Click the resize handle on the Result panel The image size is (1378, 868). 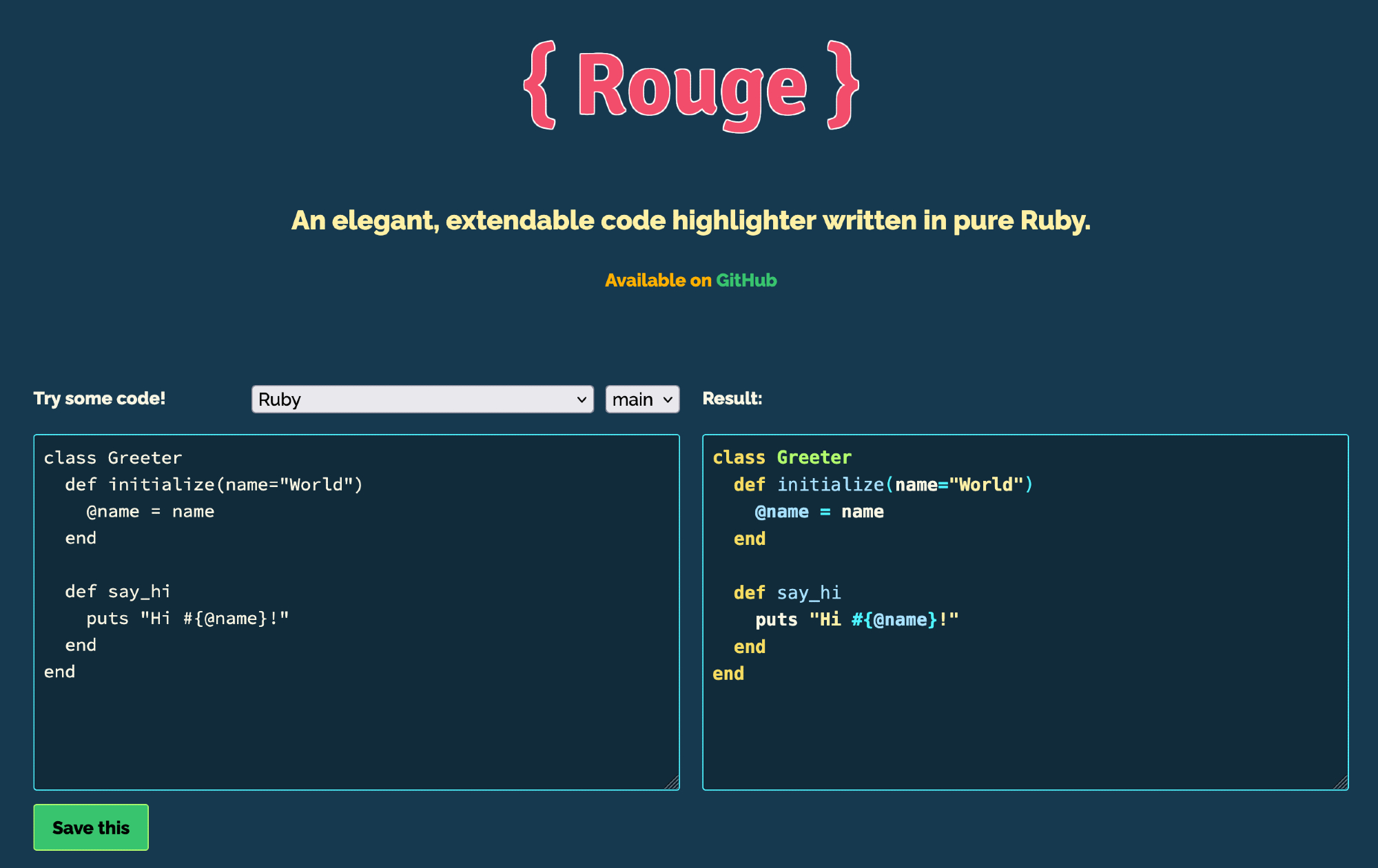[1341, 783]
